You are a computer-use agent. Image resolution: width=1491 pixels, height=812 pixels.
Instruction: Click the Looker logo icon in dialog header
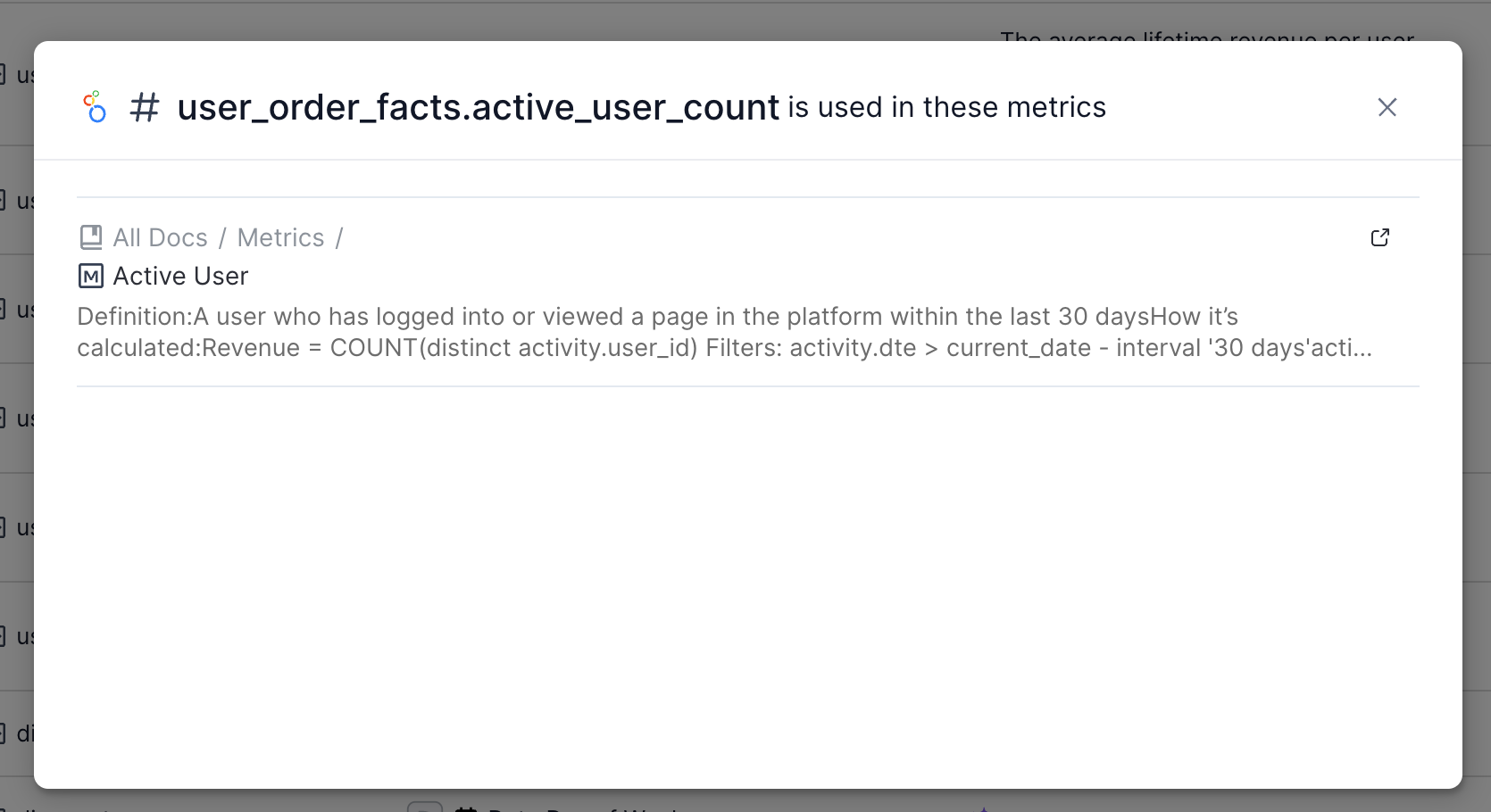(95, 107)
